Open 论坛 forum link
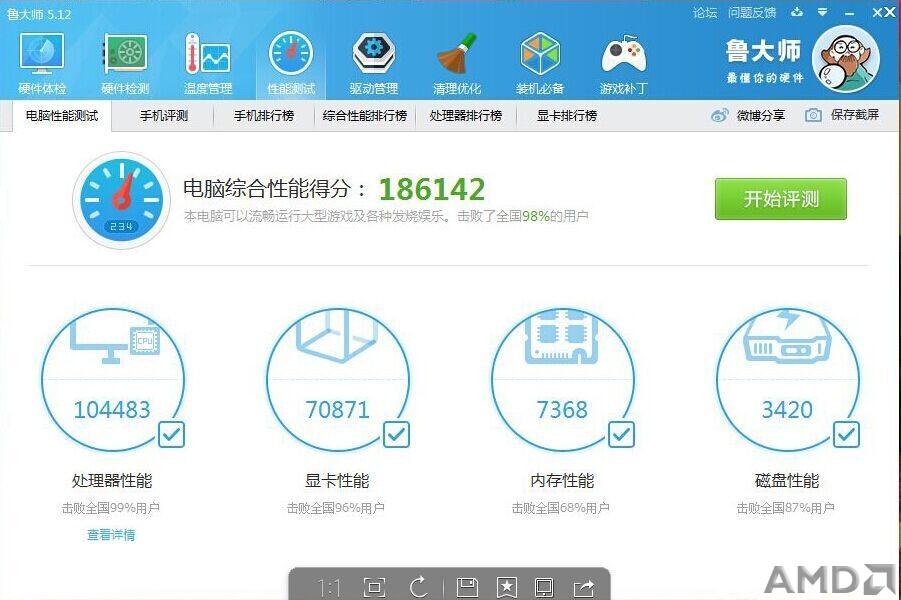This screenshot has height=600, width=901. [x=705, y=13]
